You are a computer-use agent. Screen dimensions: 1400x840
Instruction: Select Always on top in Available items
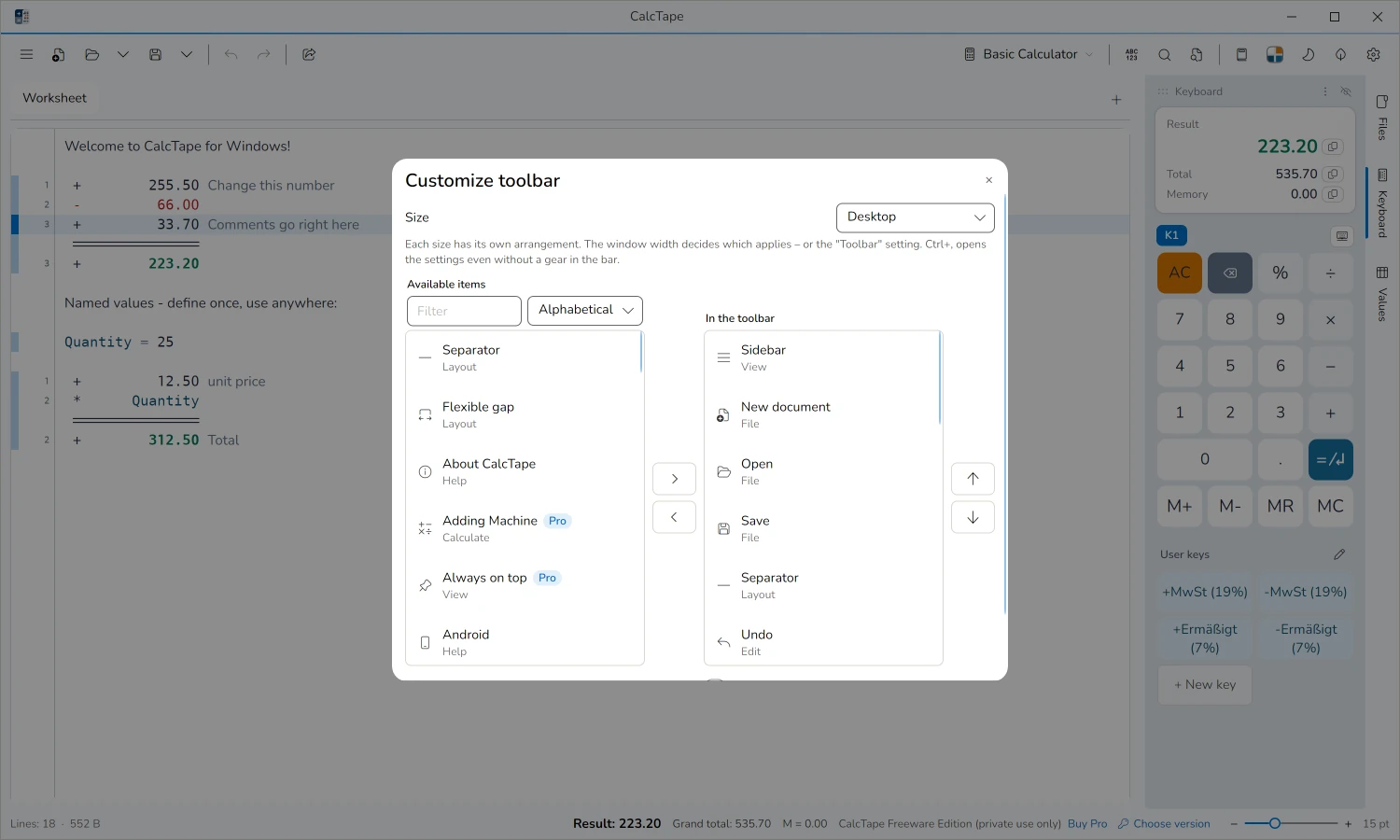click(524, 585)
